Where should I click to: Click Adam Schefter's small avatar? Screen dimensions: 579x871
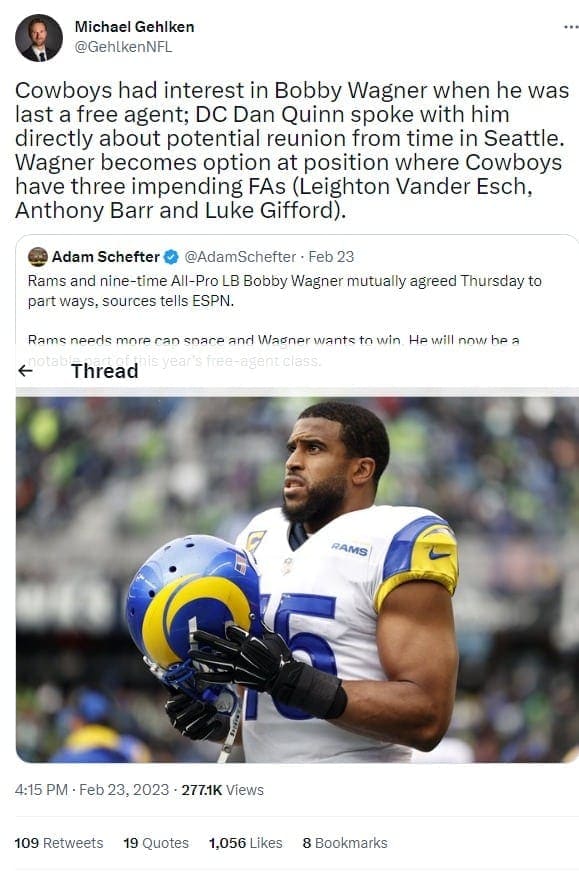pyautogui.click(x=38, y=257)
